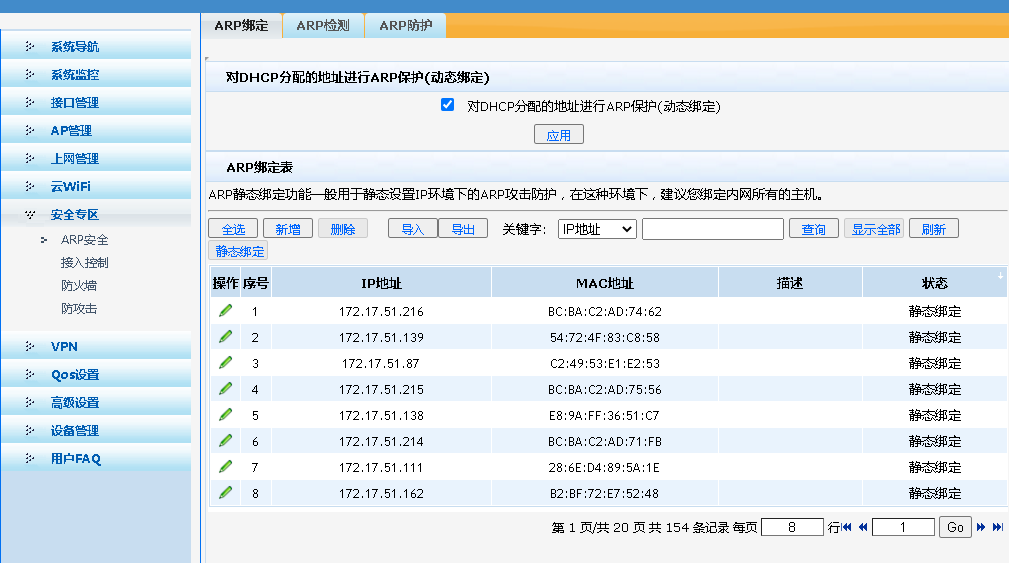This screenshot has width=1009, height=563.
Task: Expand the 接口管理 menu
Action: (x=96, y=102)
